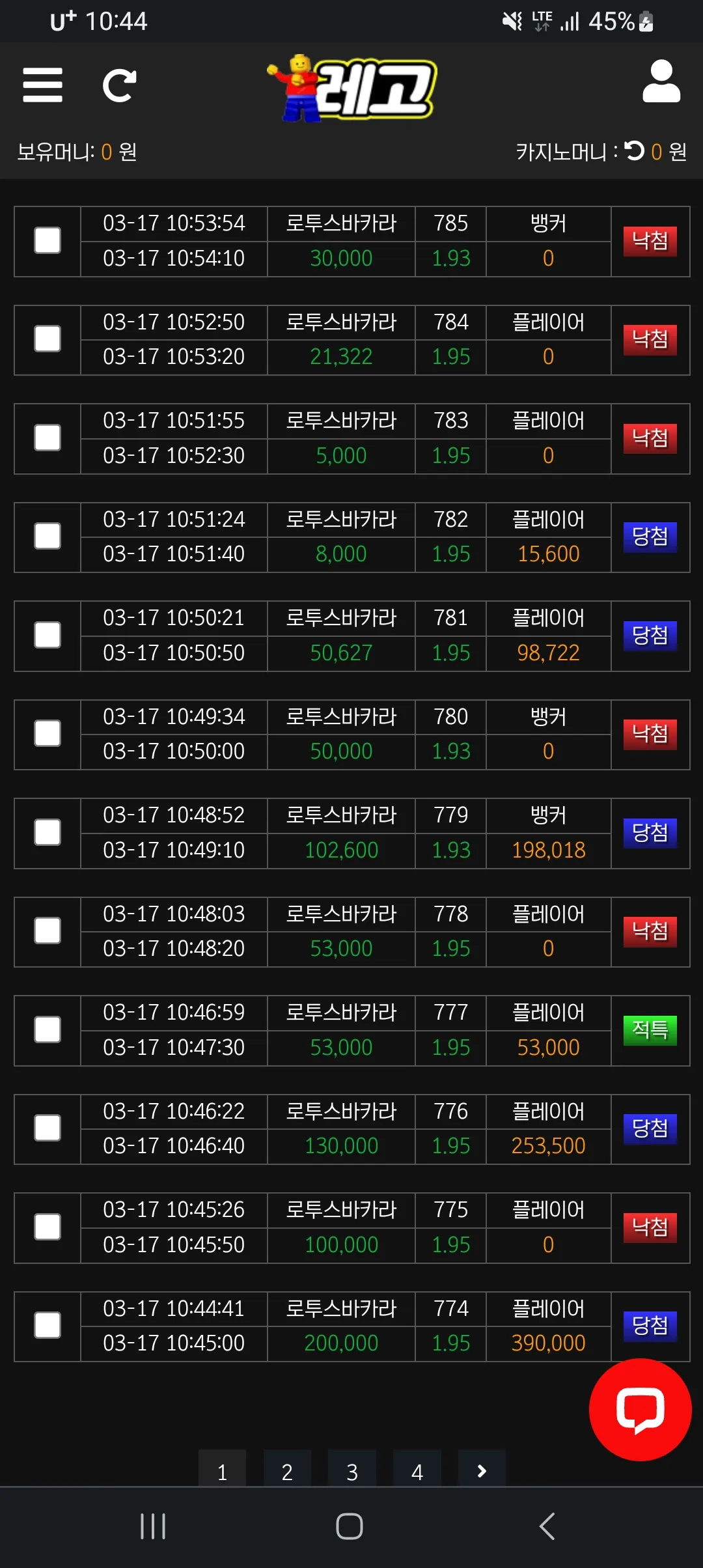Check the round 777 row checkbox
Screen dimensions: 703x1568
coord(48,1029)
